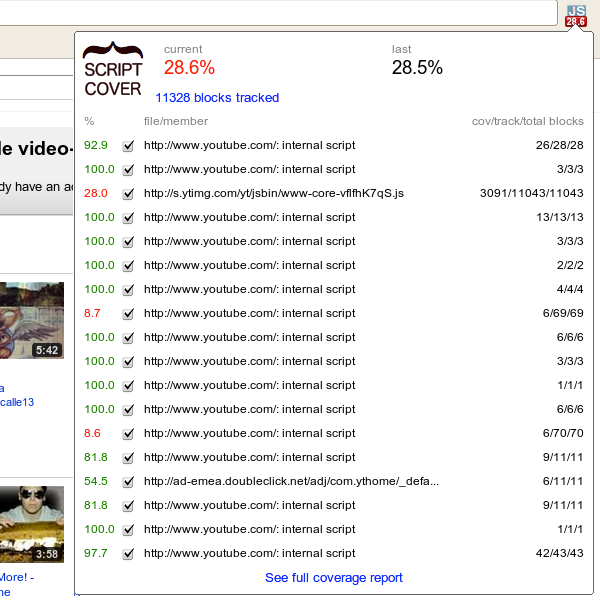Toggle checkbox for ad-emea.doubleclick.net script

(128, 481)
